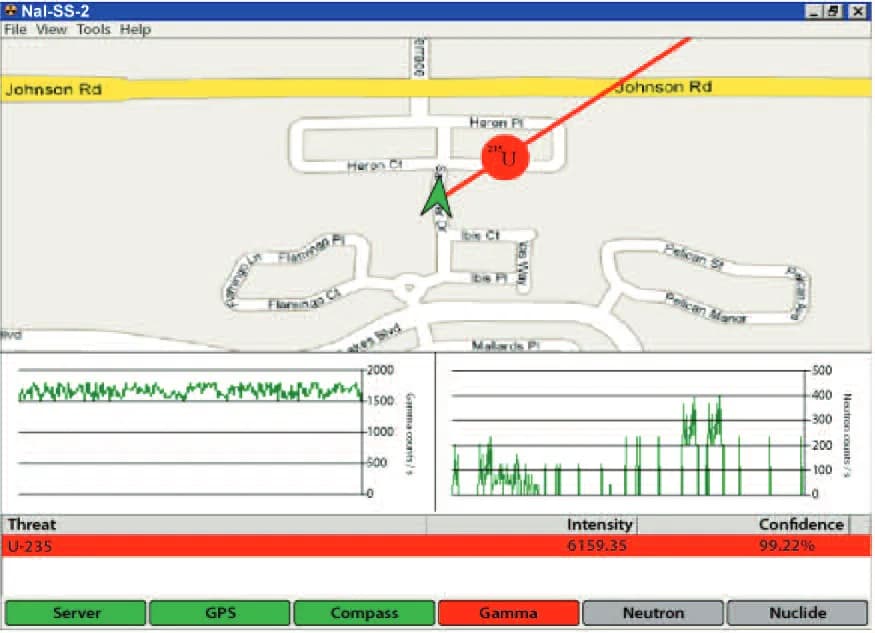Click the left Johnson Rd label

pos(54,89)
